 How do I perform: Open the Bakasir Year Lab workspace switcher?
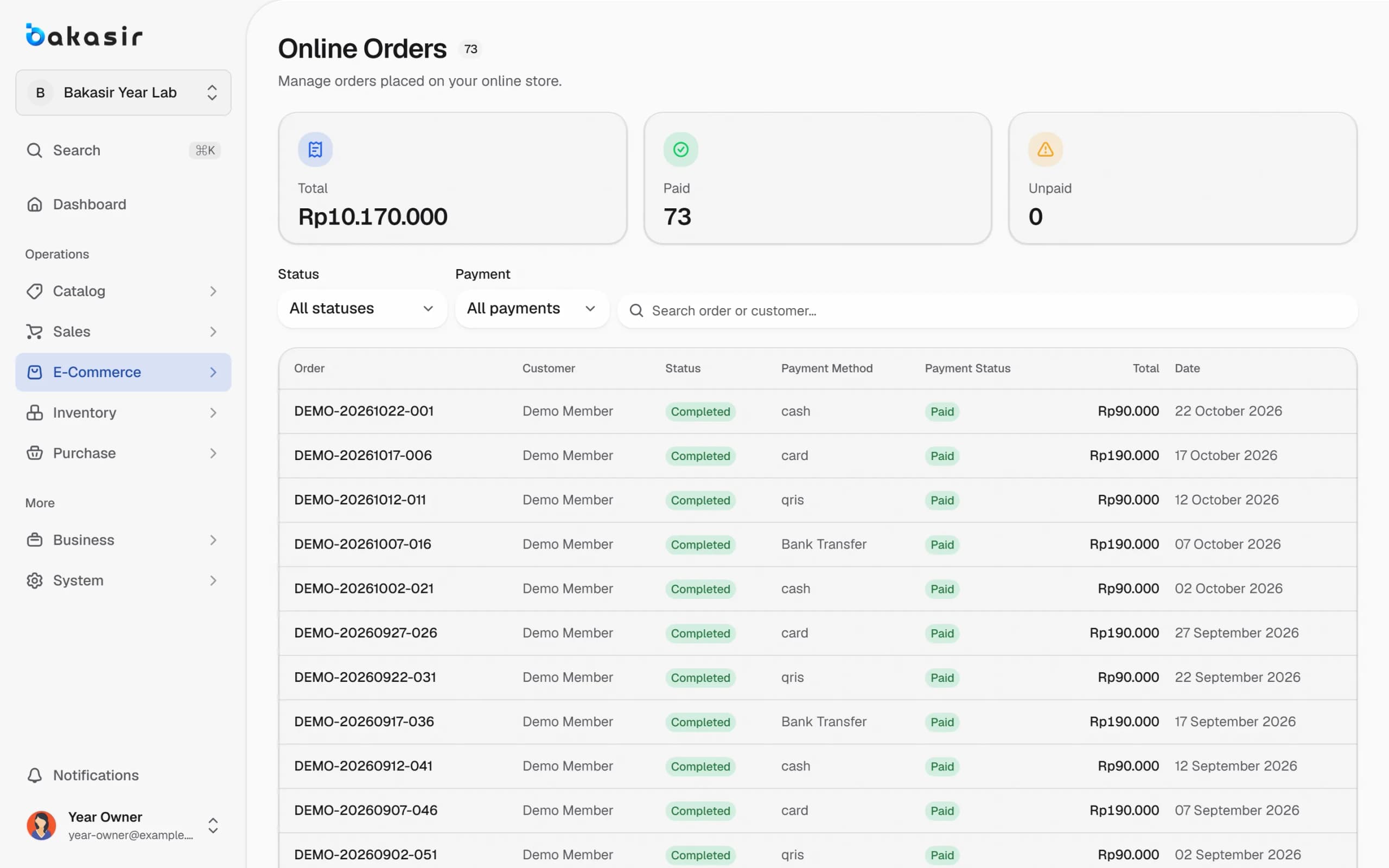123,92
